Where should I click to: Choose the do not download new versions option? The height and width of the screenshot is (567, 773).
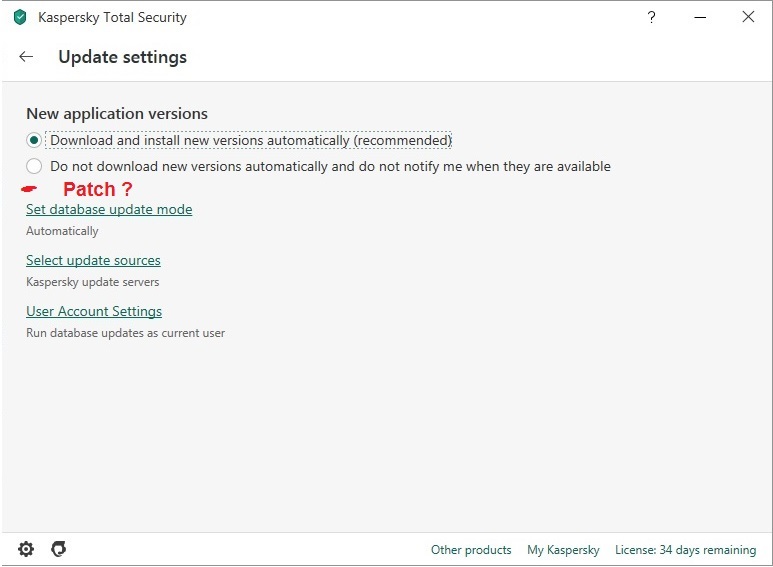click(35, 167)
